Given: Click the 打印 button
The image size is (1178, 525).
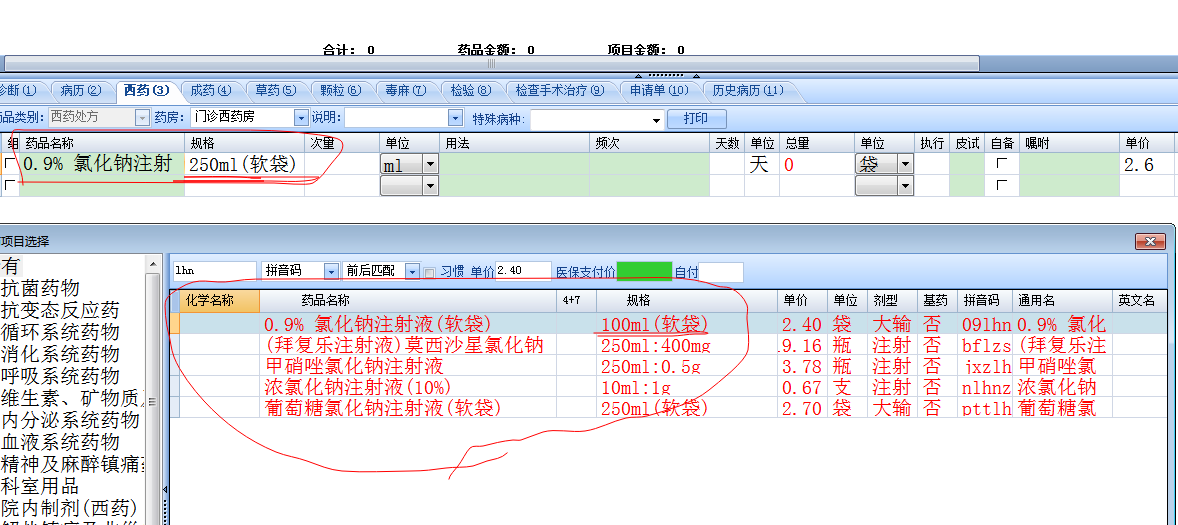Looking at the screenshot, I should click(x=696, y=119).
